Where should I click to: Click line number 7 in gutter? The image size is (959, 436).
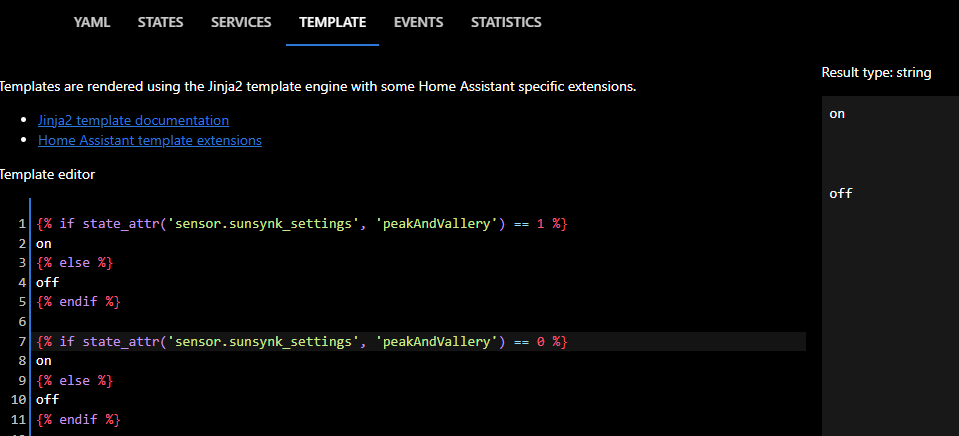coord(22,341)
